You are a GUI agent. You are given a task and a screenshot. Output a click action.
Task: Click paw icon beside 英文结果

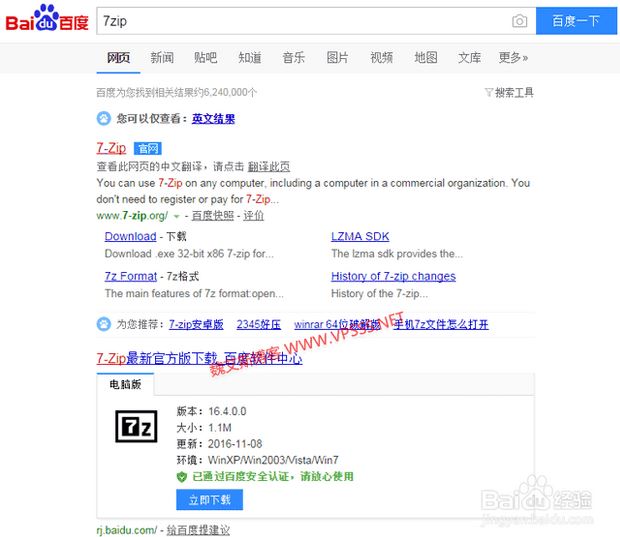coord(104,118)
